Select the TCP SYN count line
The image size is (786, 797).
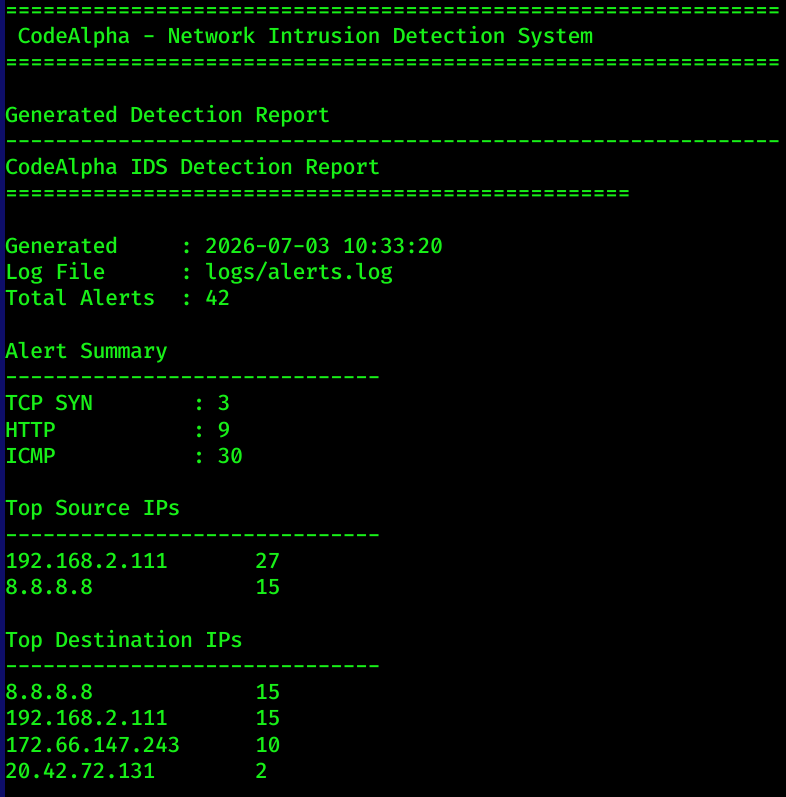pos(117,404)
